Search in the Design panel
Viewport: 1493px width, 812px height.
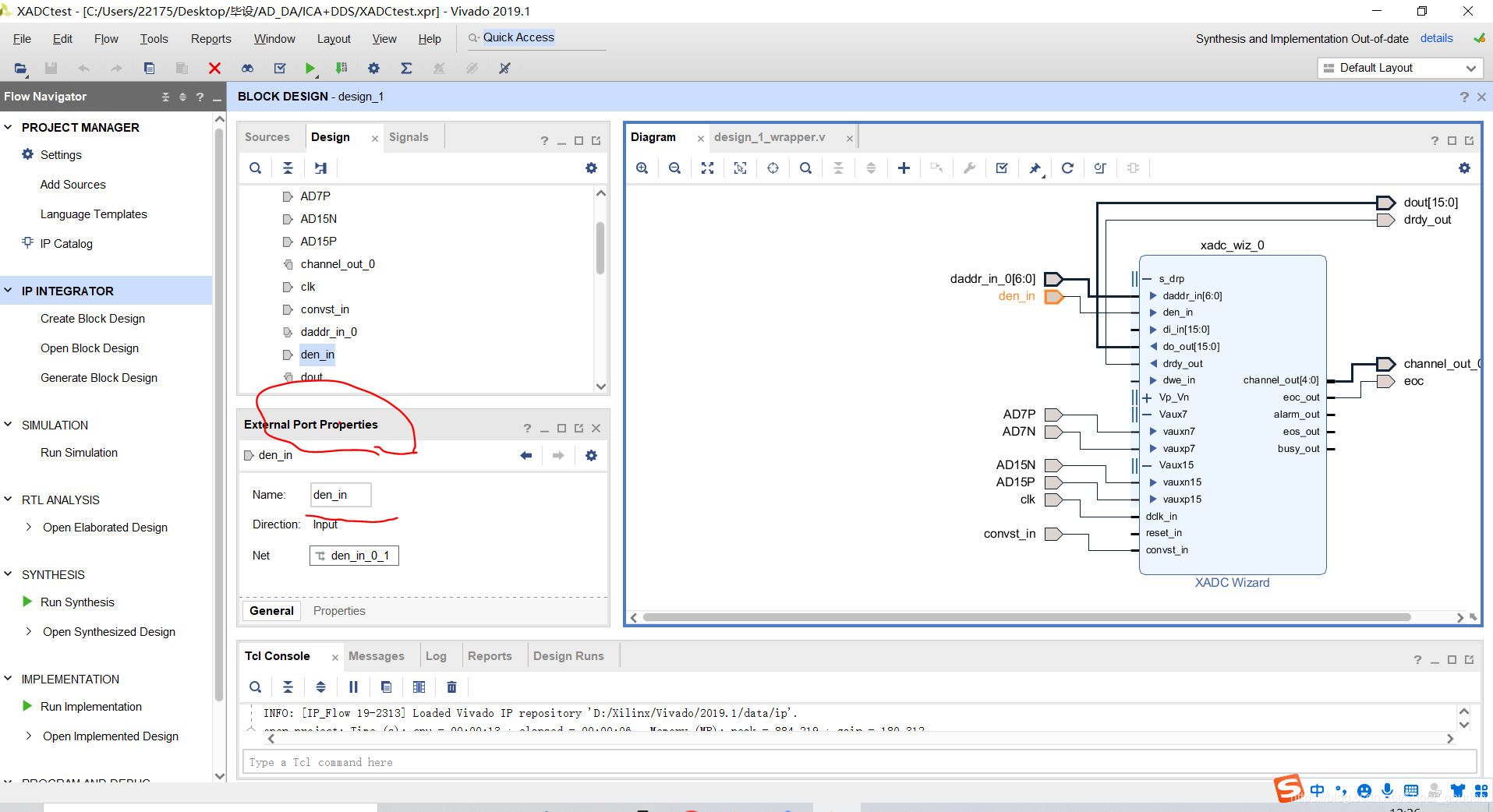tap(255, 168)
